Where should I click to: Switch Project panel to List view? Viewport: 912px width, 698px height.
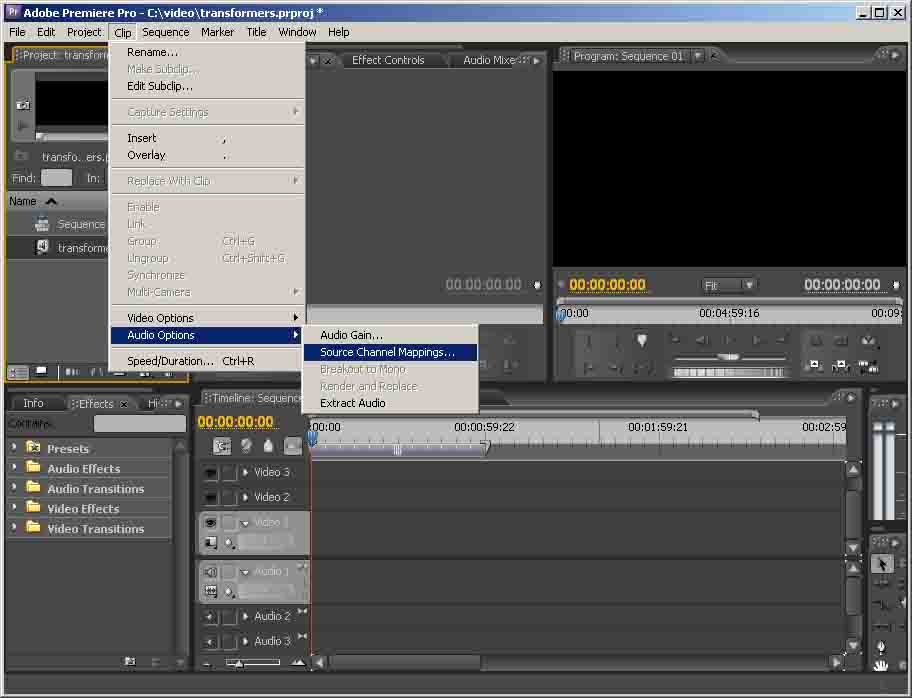click(x=17, y=372)
